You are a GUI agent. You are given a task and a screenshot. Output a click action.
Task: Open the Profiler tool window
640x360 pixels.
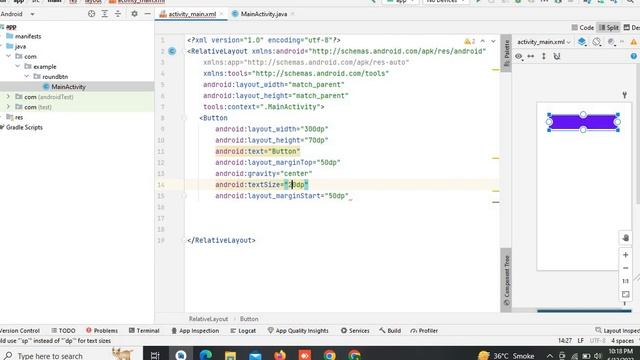pos(424,331)
